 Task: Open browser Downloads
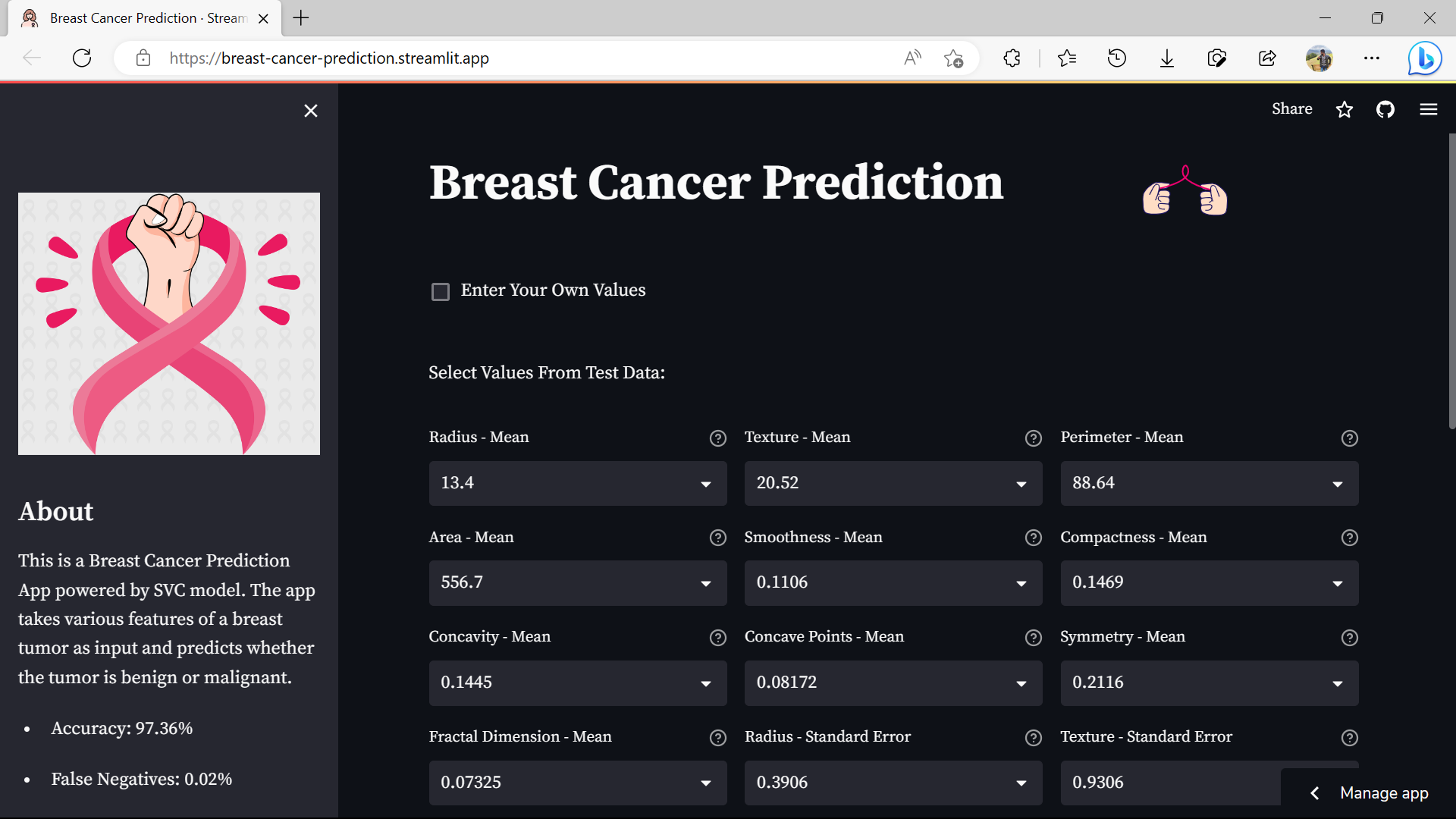(x=1166, y=58)
